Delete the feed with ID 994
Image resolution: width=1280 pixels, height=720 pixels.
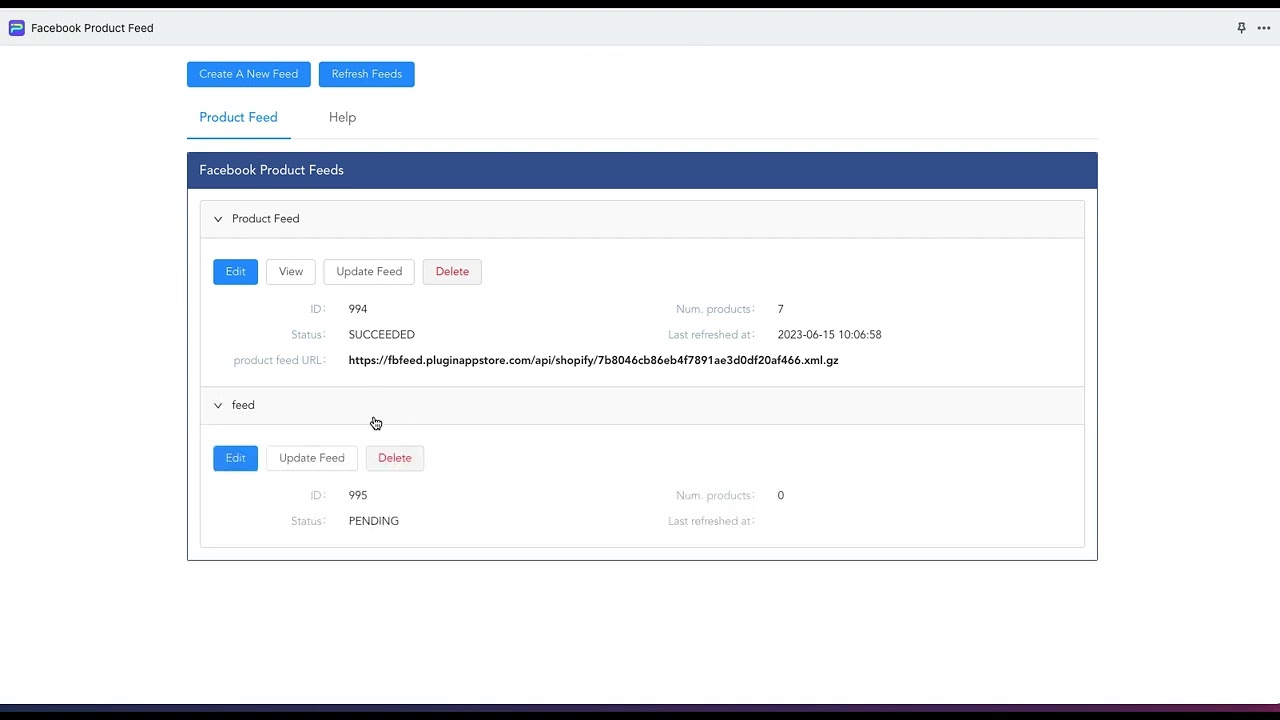pos(452,271)
